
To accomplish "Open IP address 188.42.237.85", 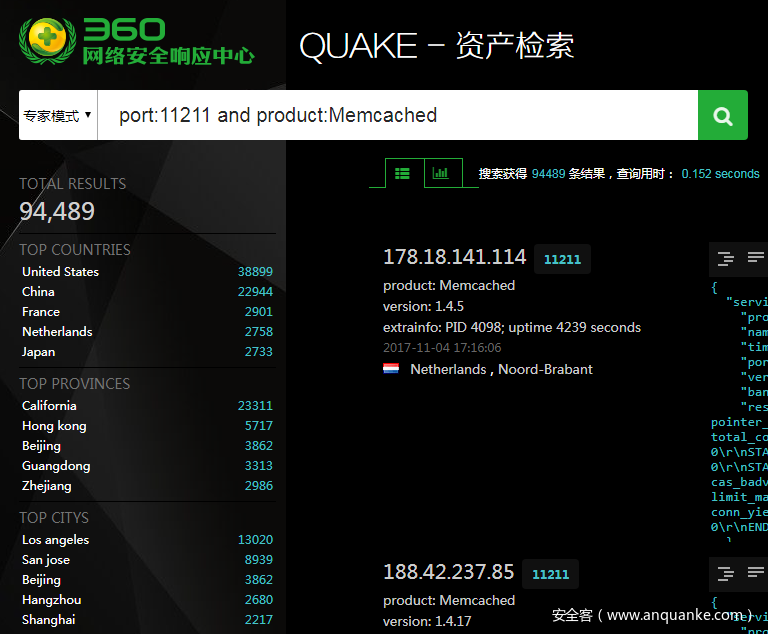I will 449,572.
